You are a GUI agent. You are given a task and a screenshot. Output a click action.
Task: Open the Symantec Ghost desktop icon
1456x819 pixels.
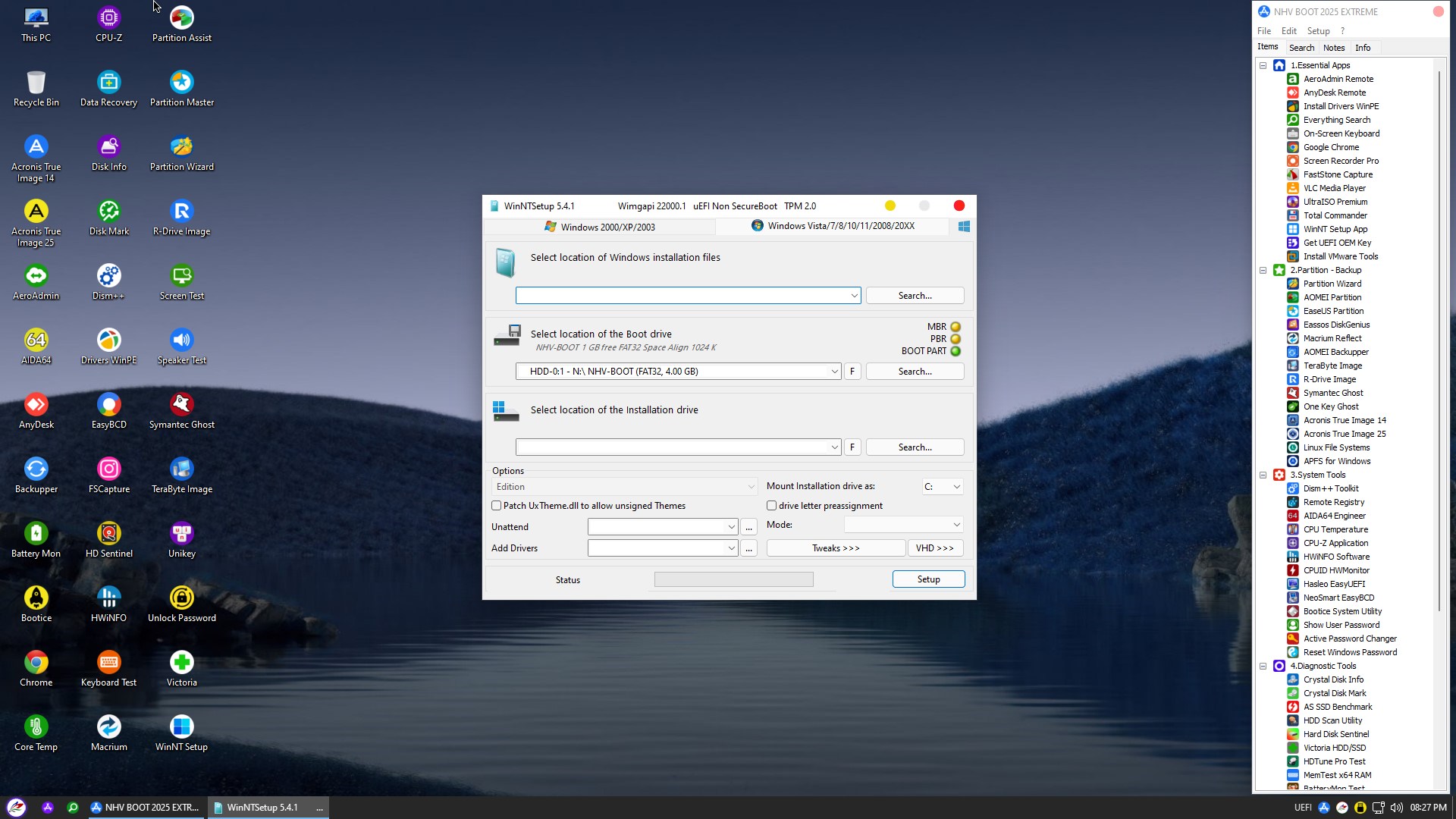(181, 405)
